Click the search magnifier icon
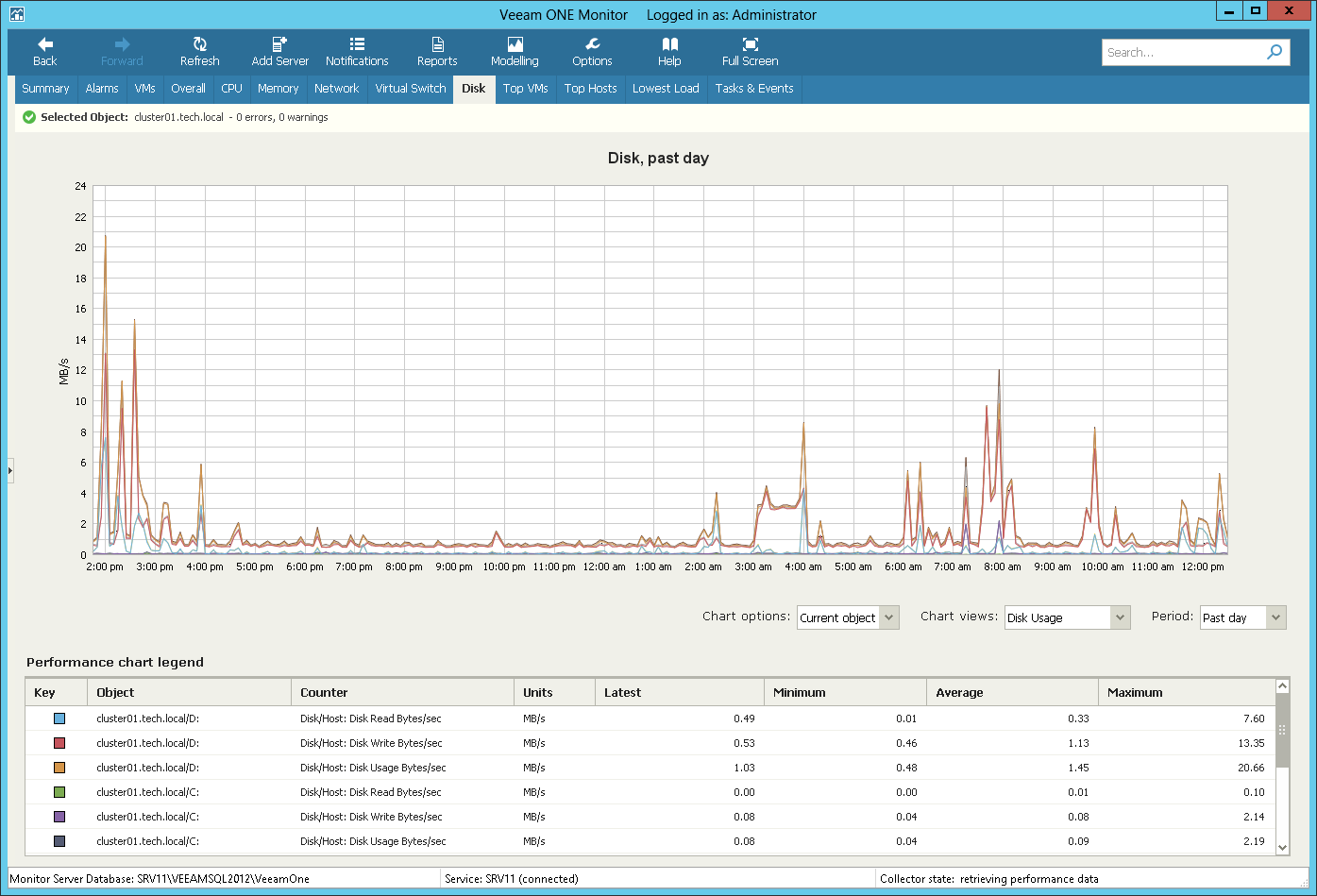 [1275, 52]
